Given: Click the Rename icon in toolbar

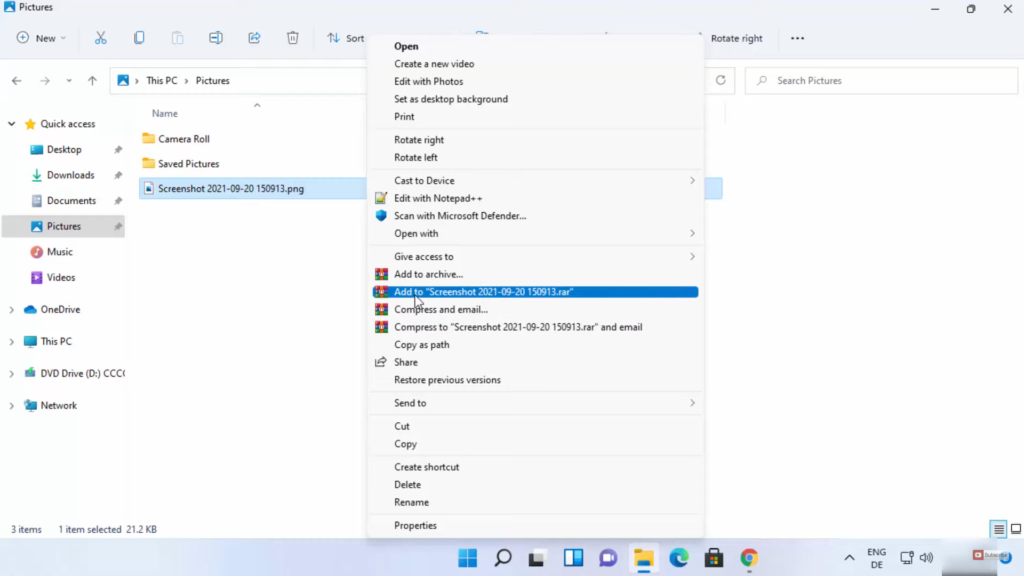Looking at the screenshot, I should 216,38.
